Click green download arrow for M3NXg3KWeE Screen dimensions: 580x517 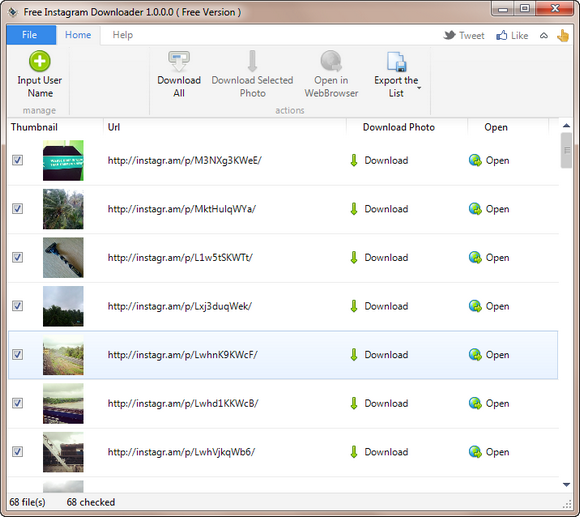(354, 160)
